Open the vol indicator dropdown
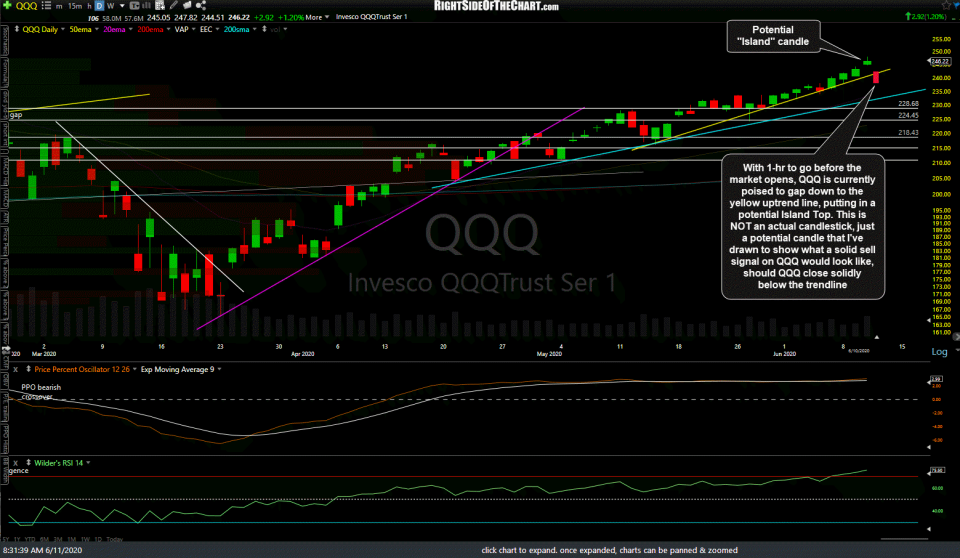The width and height of the screenshot is (960, 558). (x=285, y=29)
